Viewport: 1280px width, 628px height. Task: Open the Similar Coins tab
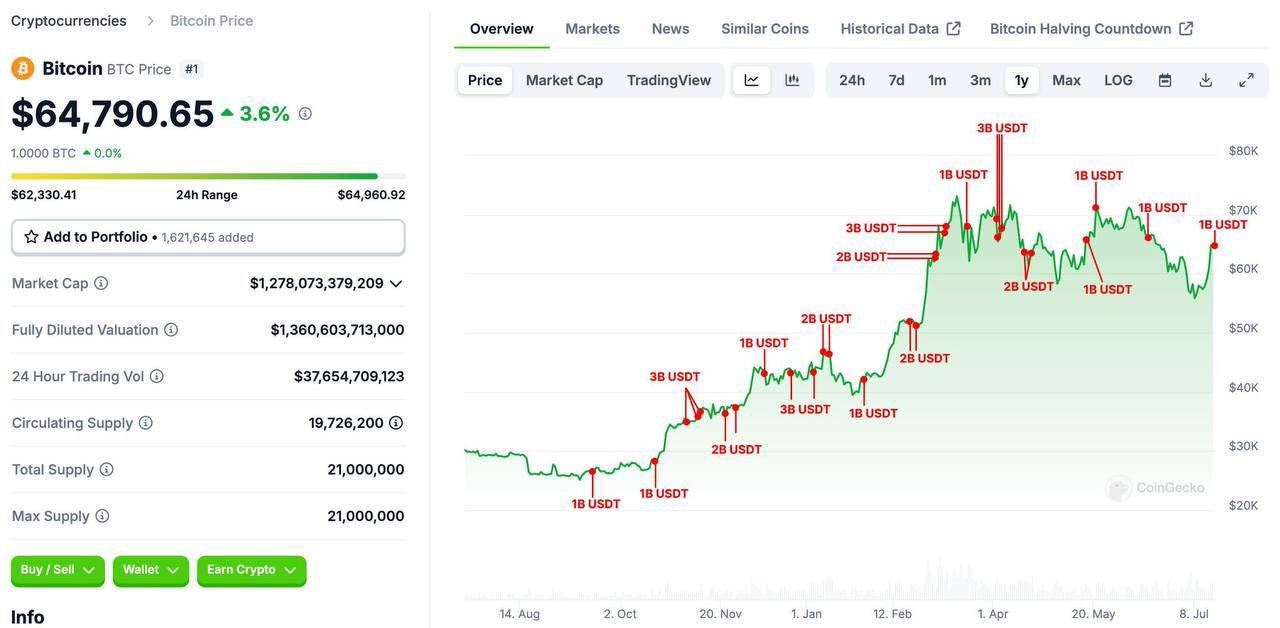[x=765, y=28]
